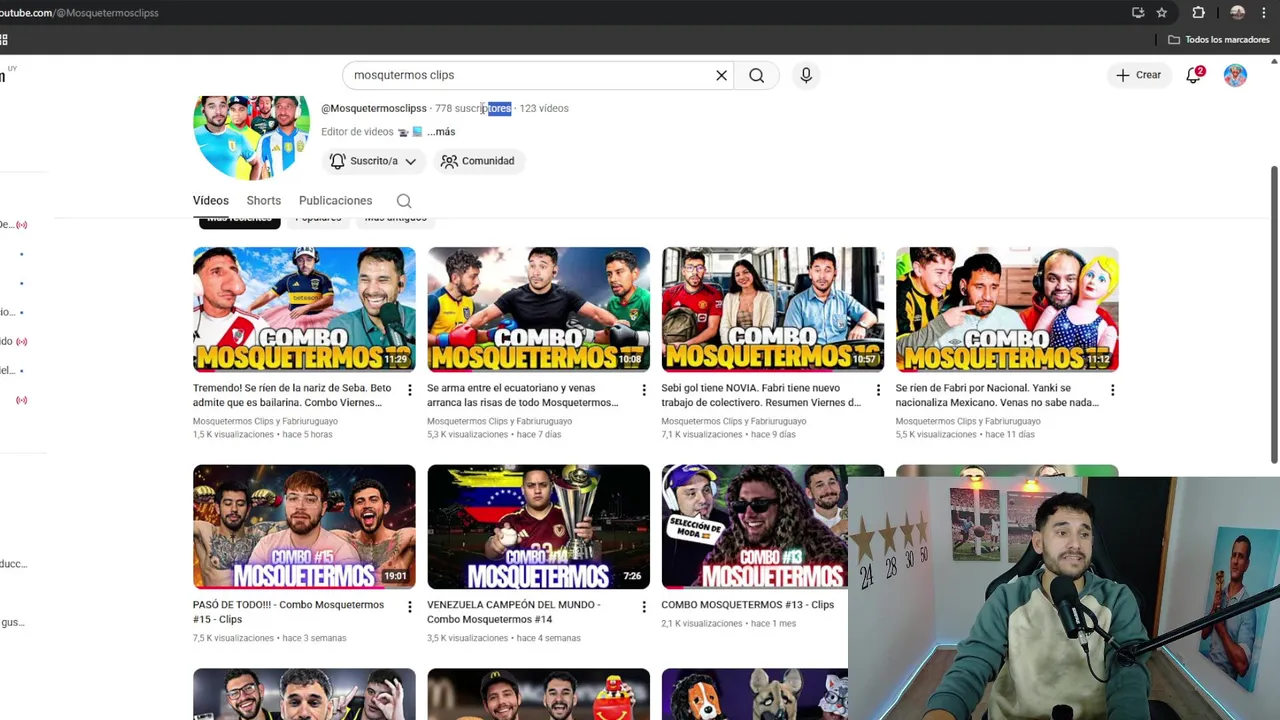Click the Chrome profile avatar in toolbar
Screen dimensions: 1280x720
[x=1237, y=13]
